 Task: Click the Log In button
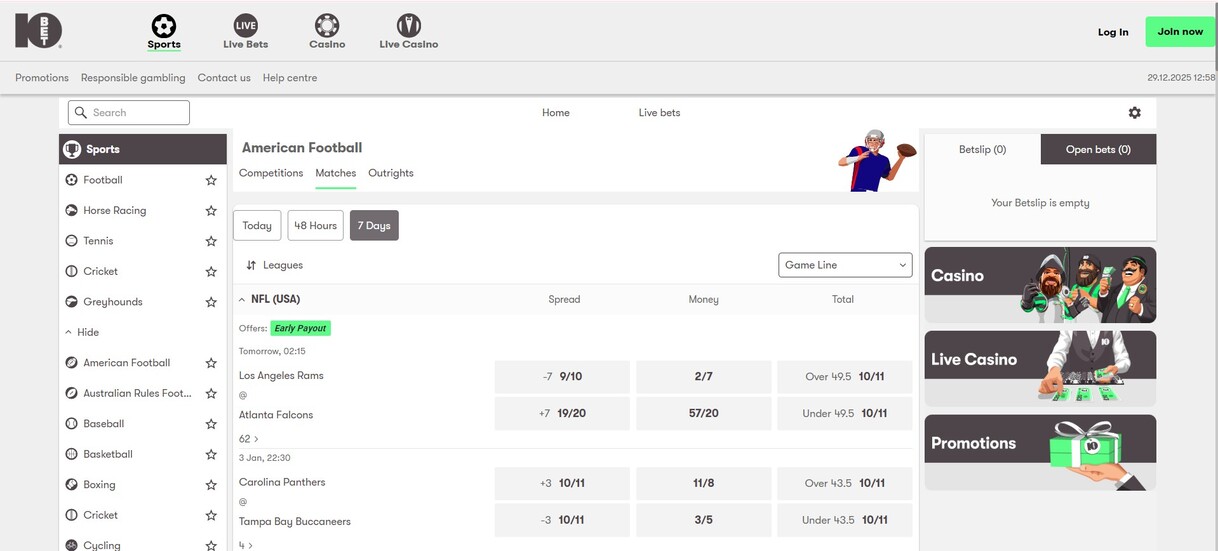click(1113, 32)
